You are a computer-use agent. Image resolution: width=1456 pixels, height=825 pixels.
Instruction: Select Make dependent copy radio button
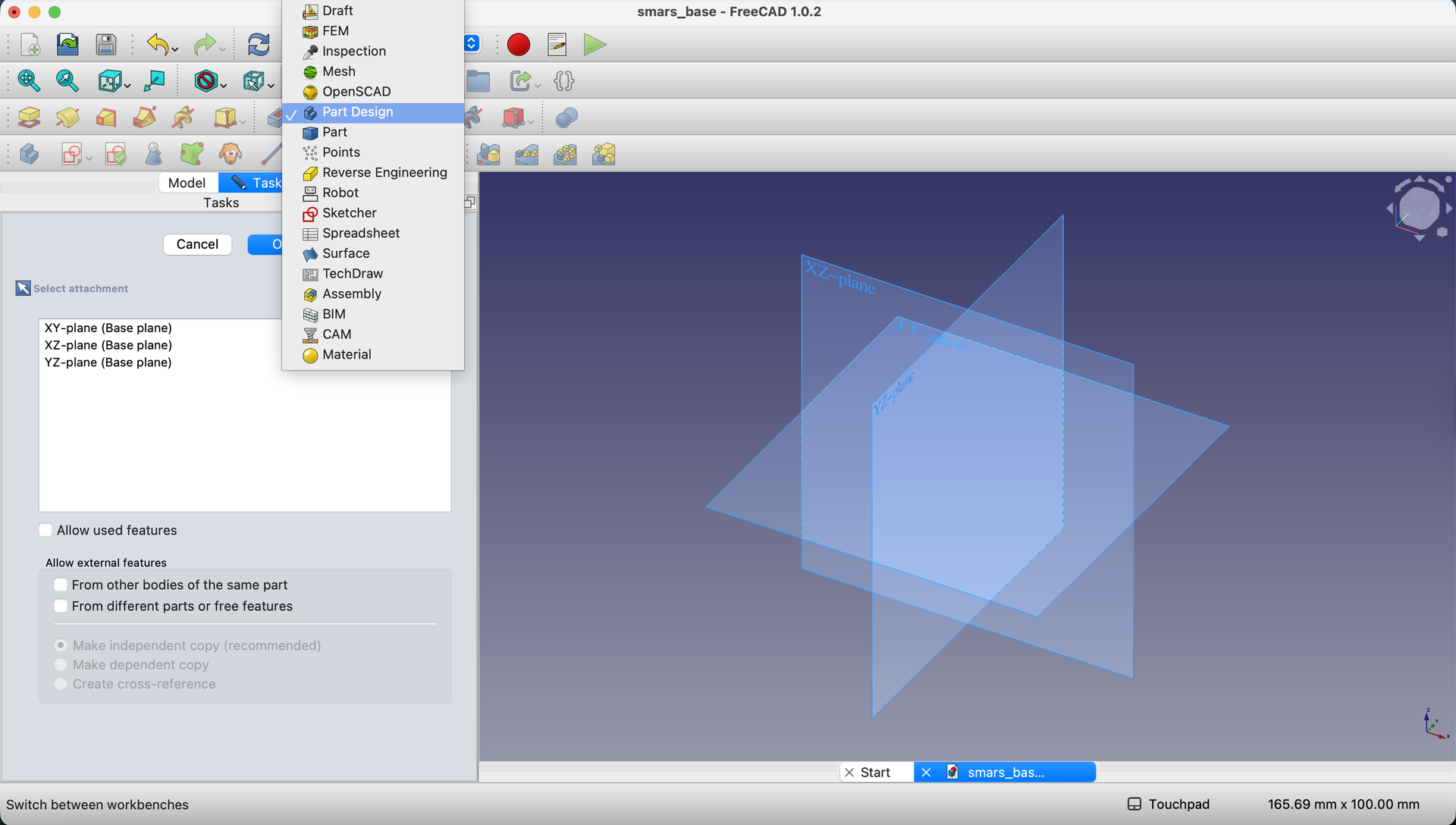pyautogui.click(x=61, y=664)
